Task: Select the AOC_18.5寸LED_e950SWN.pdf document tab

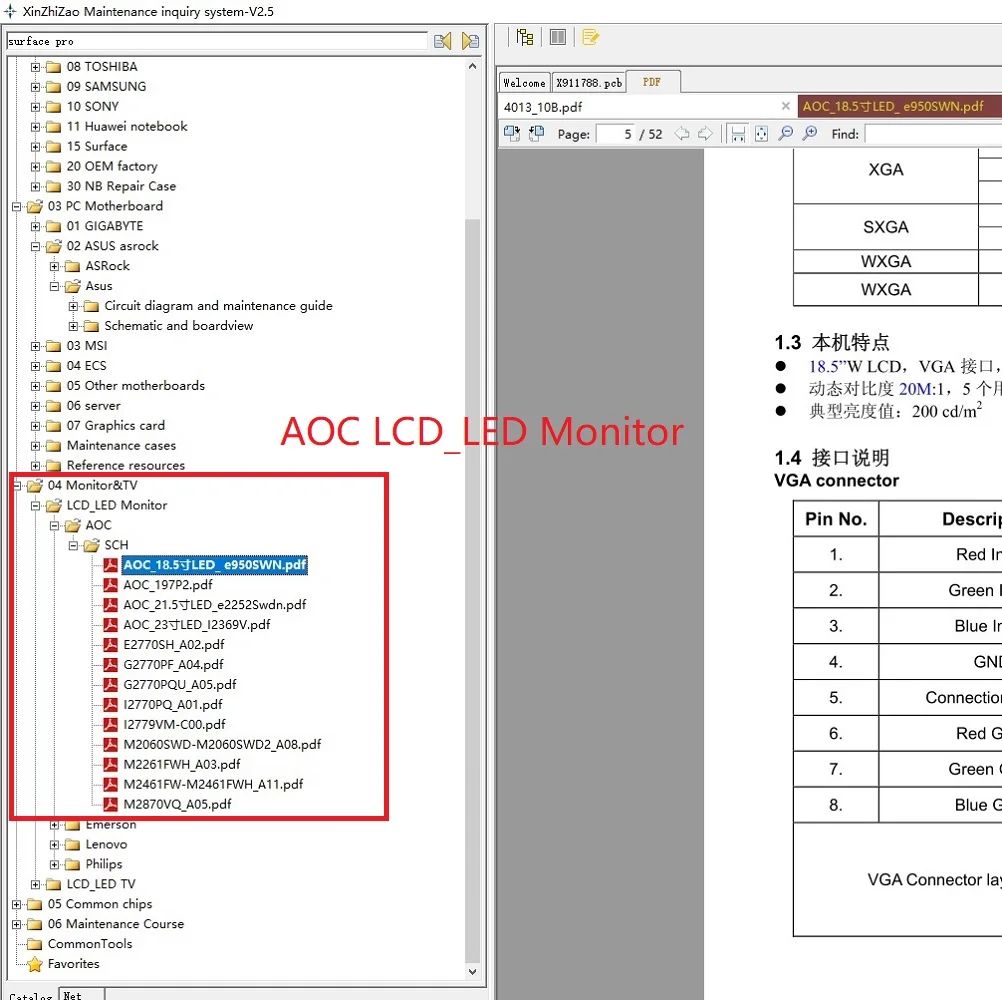Action: click(900, 107)
